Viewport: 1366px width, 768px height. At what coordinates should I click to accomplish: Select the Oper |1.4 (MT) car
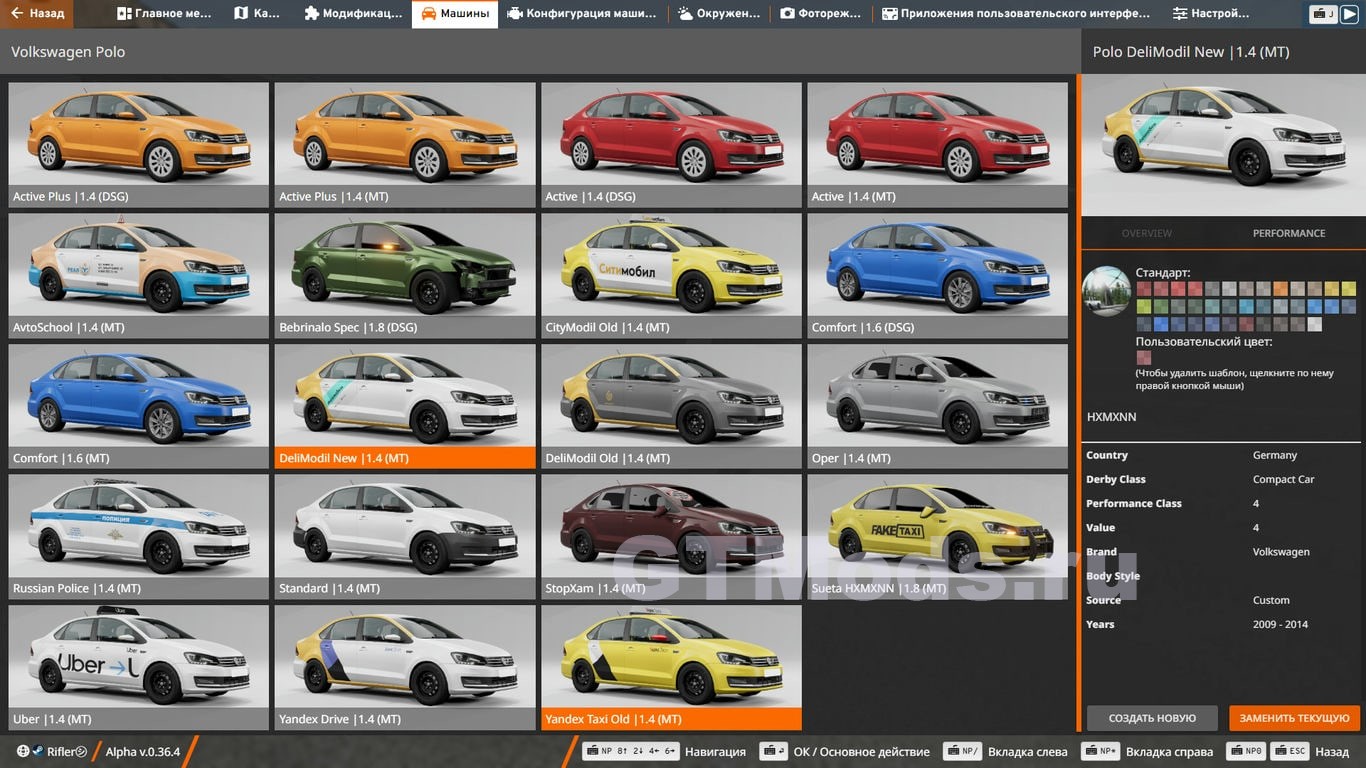[938, 406]
